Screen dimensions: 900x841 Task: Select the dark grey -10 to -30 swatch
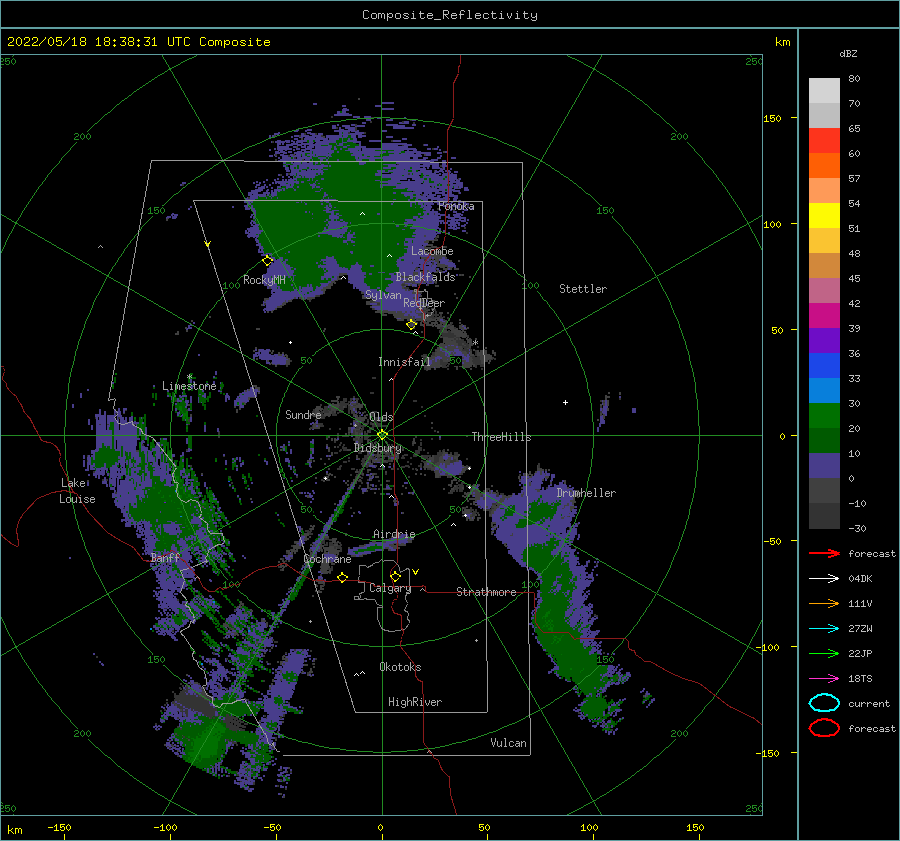click(824, 516)
